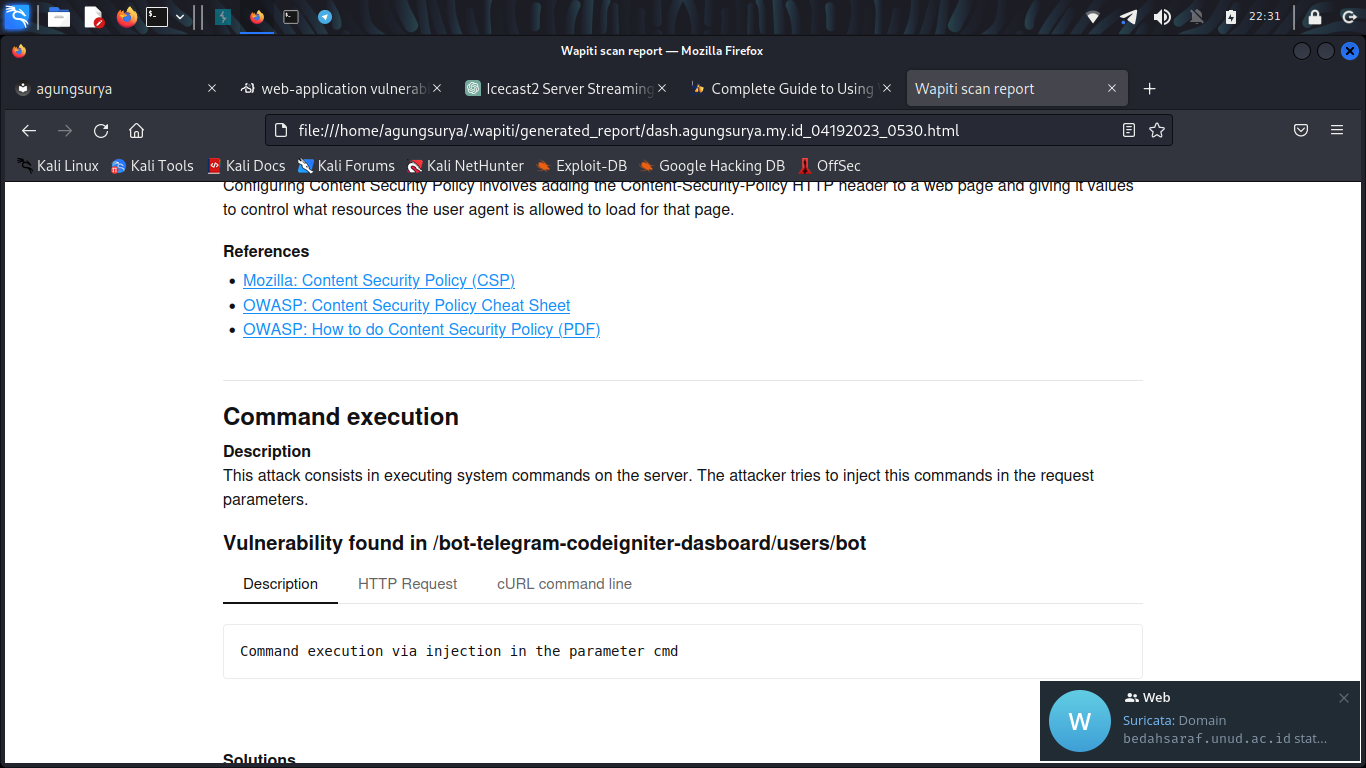Image resolution: width=1366 pixels, height=768 pixels.
Task: Open a new tab with plus button
Action: point(1149,89)
